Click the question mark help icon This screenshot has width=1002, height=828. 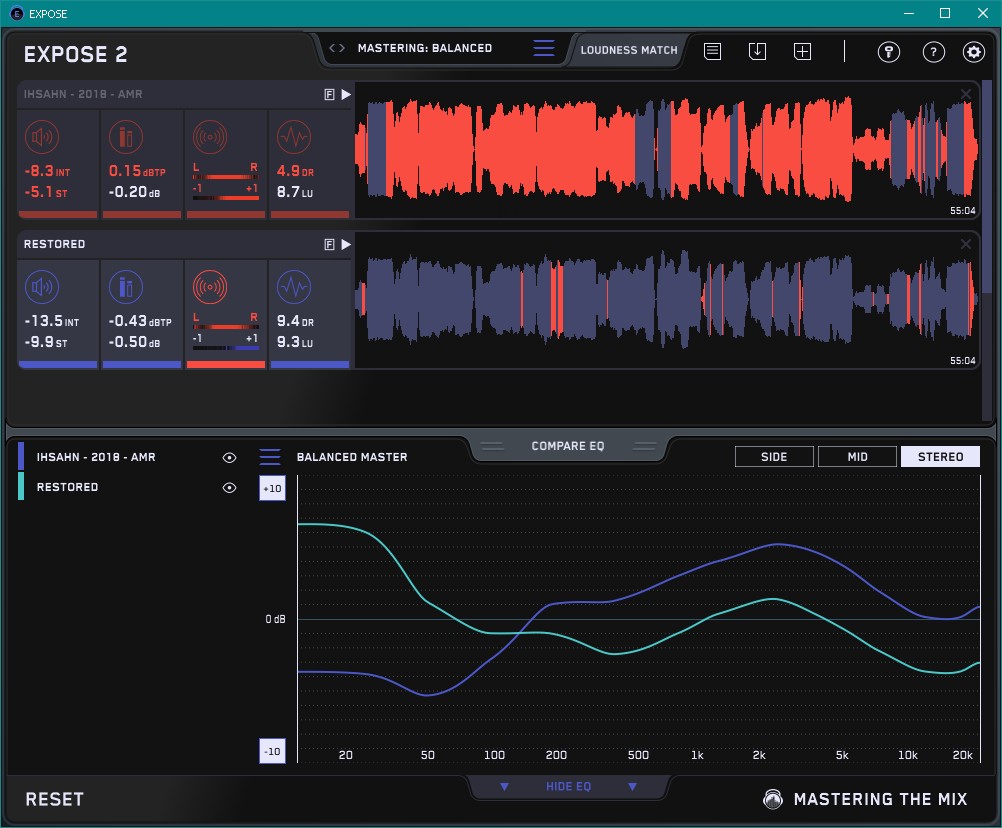pos(933,52)
